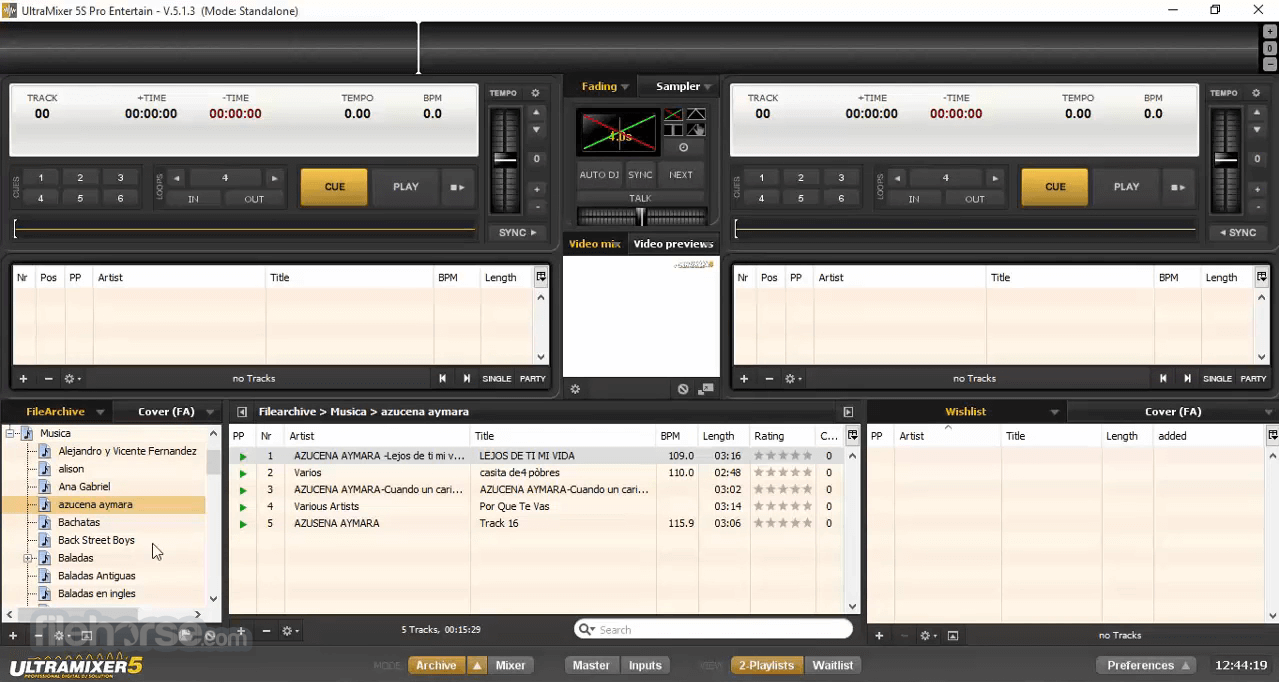Image resolution: width=1279 pixels, height=682 pixels.
Task: Open left playlist settings gear dropdown
Action: [x=72, y=379]
